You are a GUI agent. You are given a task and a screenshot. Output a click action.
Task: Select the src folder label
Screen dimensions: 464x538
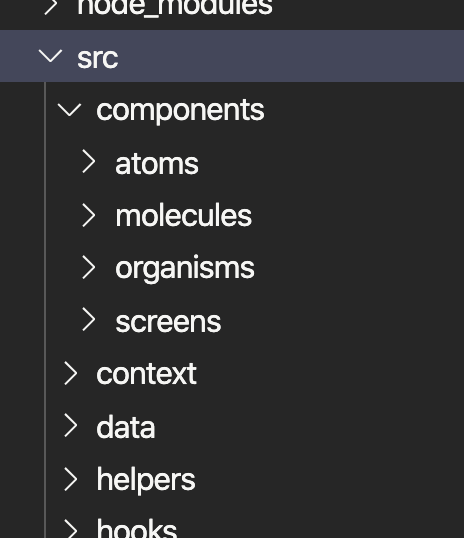point(98,58)
